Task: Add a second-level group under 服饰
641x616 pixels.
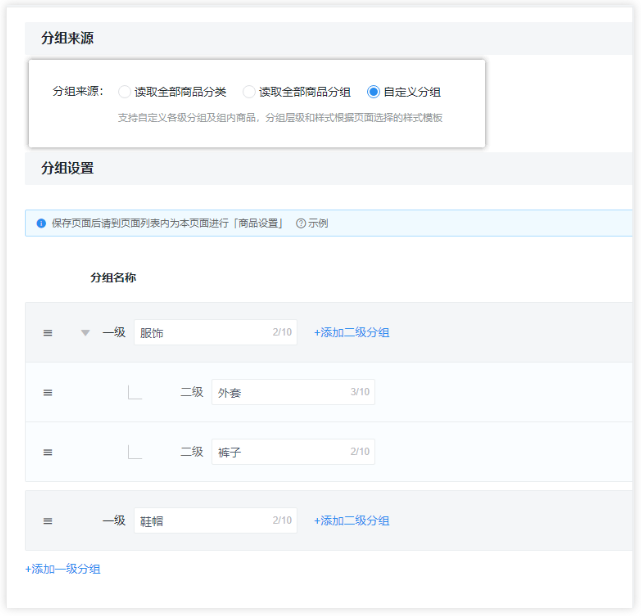Action: (351, 333)
